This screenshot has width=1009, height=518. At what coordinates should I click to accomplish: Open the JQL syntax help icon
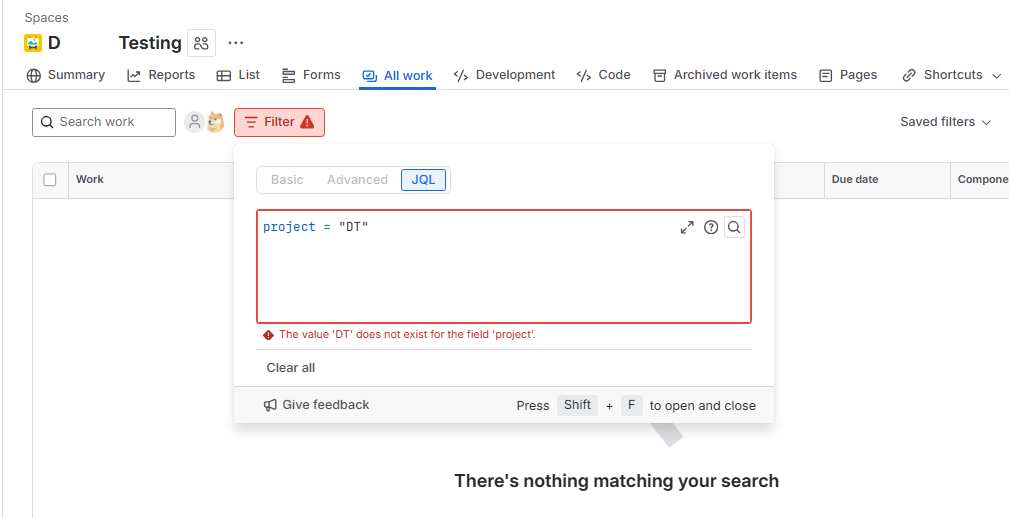[x=710, y=227]
